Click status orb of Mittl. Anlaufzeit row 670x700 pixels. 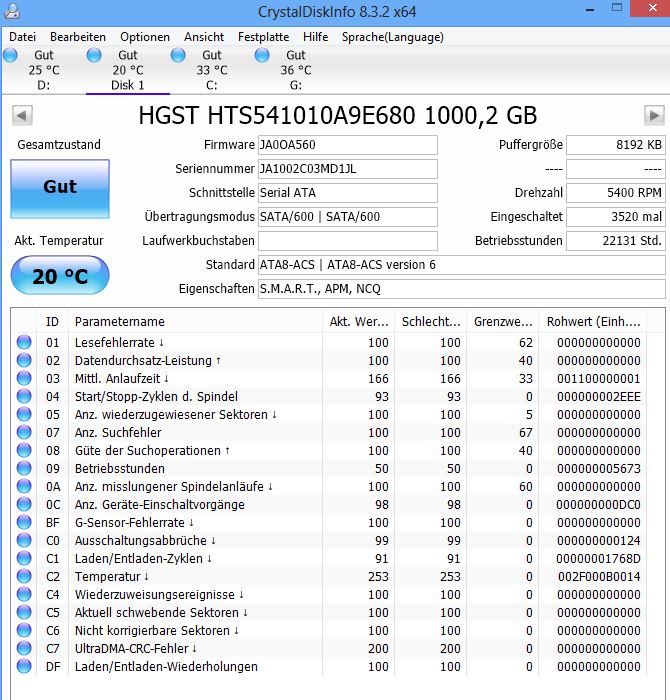pos(24,378)
